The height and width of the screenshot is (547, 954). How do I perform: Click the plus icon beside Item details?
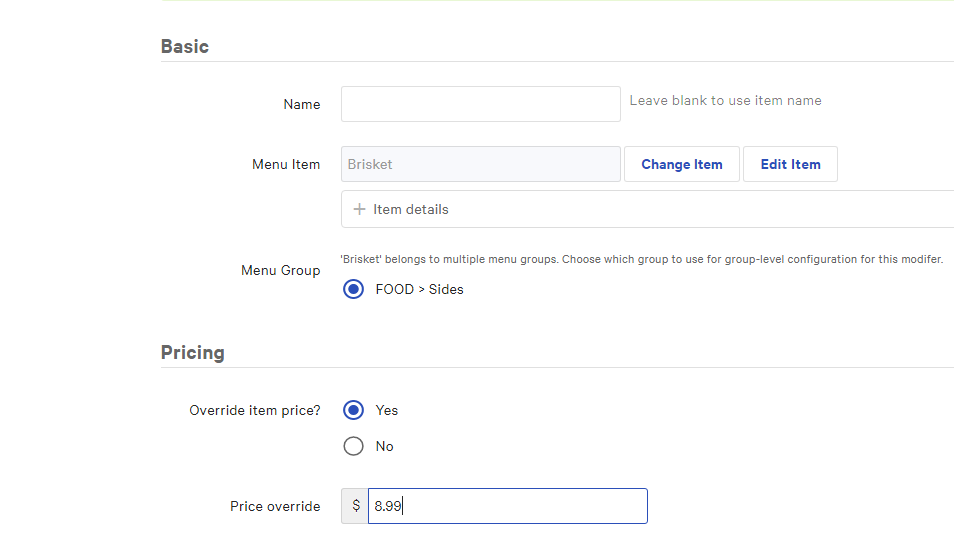[x=359, y=209]
